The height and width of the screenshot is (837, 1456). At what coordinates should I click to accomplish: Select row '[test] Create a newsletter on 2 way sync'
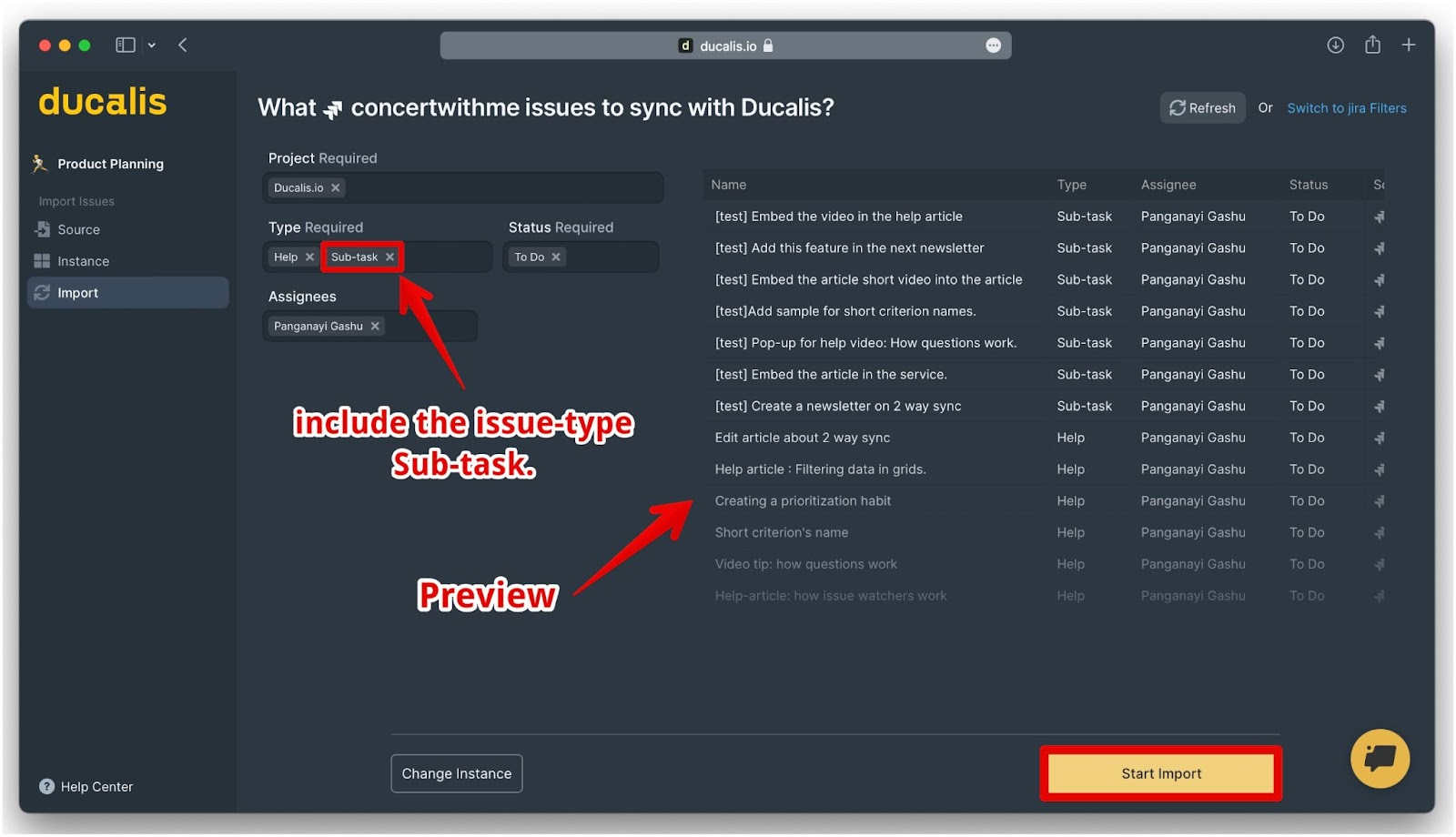coord(1044,407)
